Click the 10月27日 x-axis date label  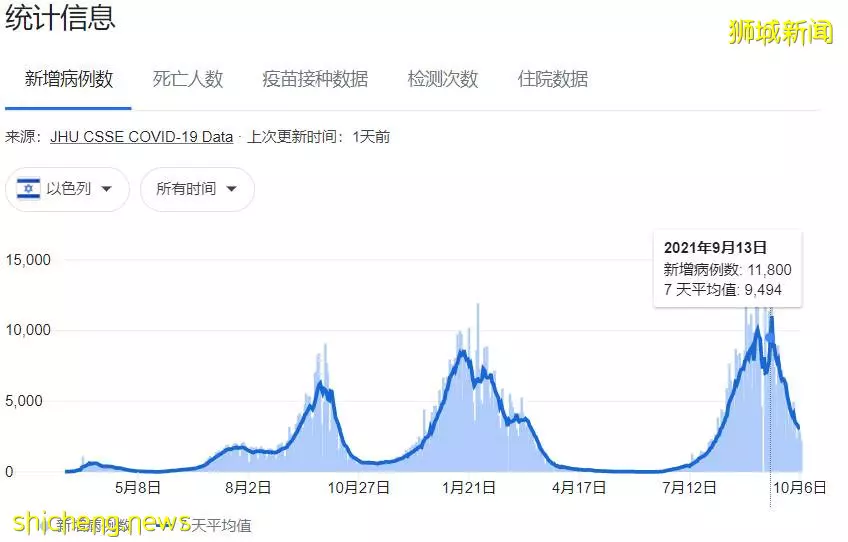[359, 487]
